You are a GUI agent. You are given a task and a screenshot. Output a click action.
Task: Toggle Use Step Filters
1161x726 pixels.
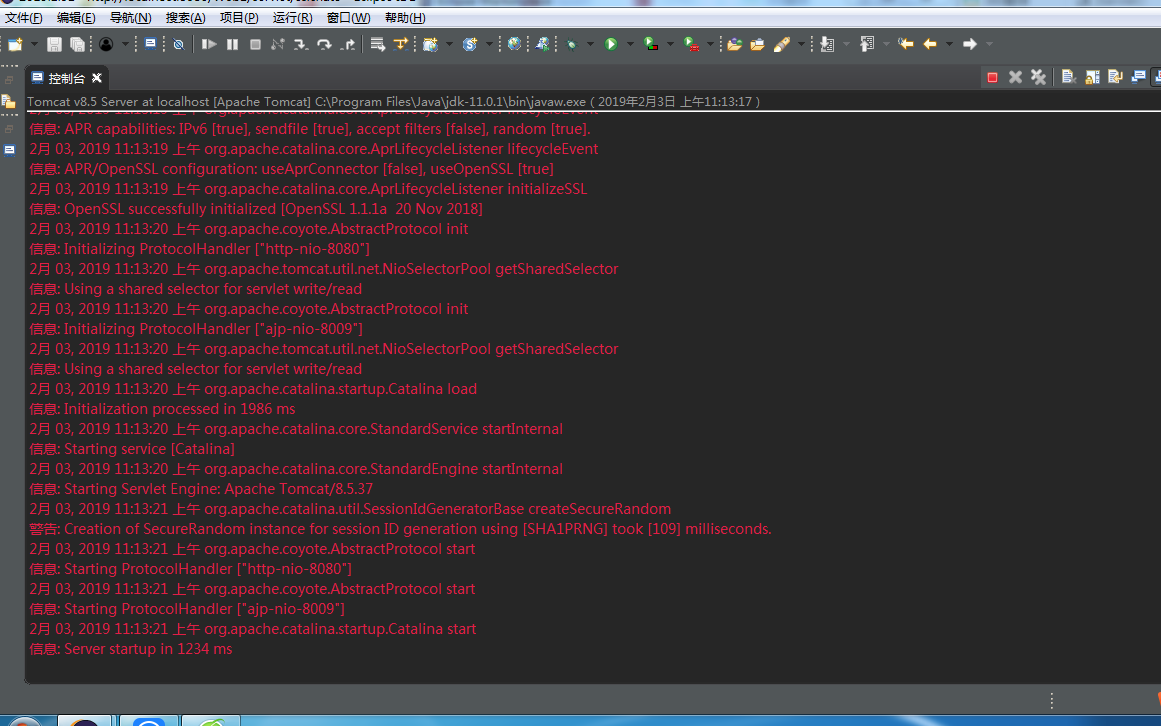tap(401, 44)
